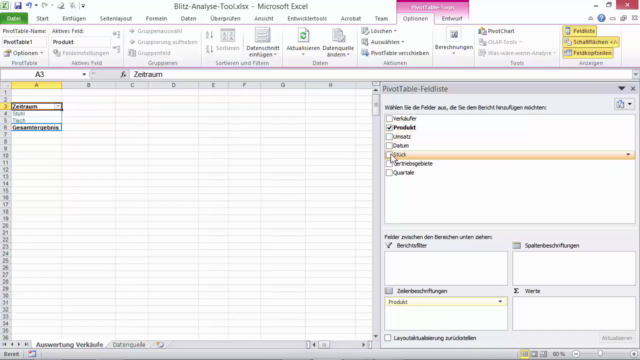Click the Gruppenfeld button

tap(150, 53)
